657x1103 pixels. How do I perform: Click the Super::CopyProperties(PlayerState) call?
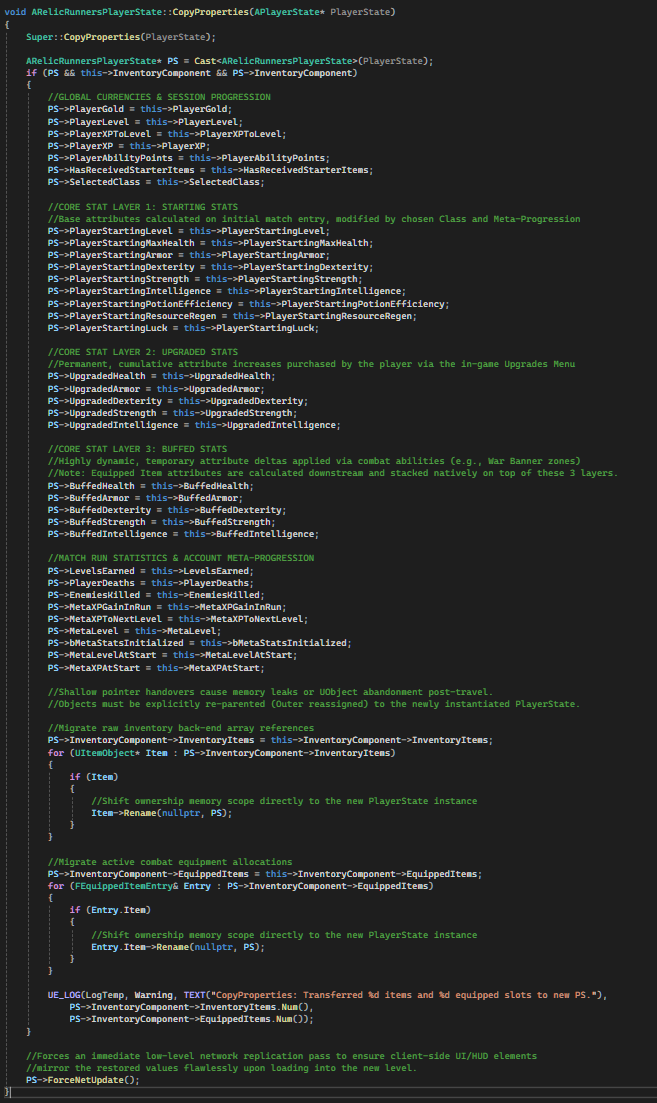point(121,37)
